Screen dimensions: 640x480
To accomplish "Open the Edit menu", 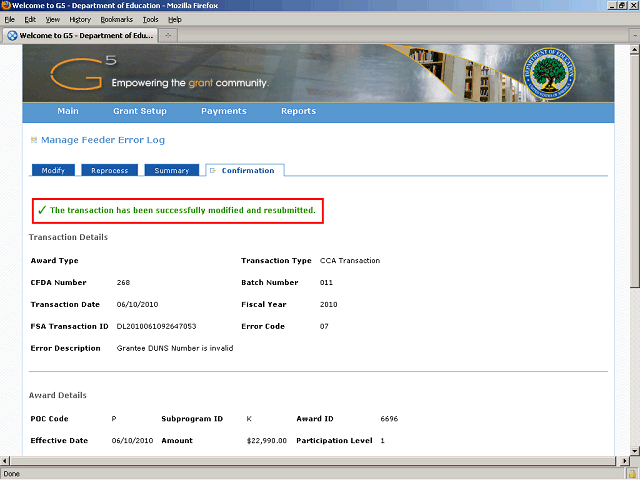I will tap(30, 20).
